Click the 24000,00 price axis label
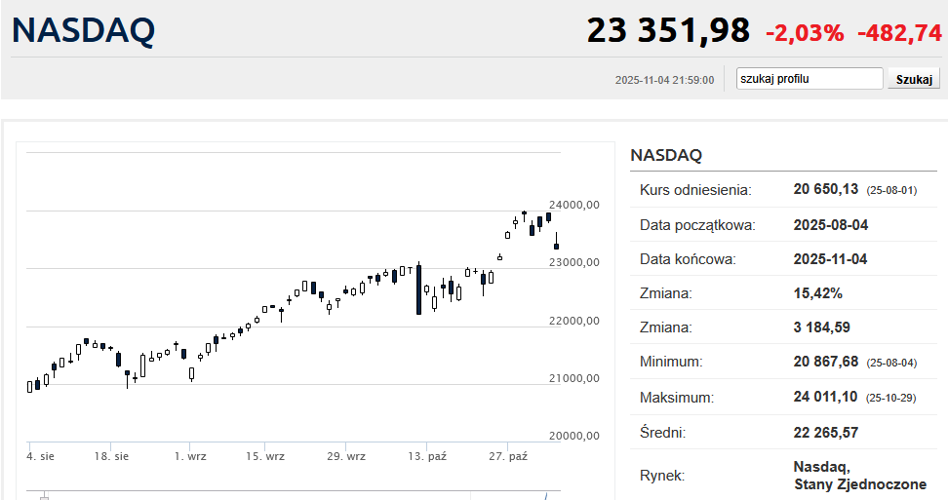 click(573, 205)
